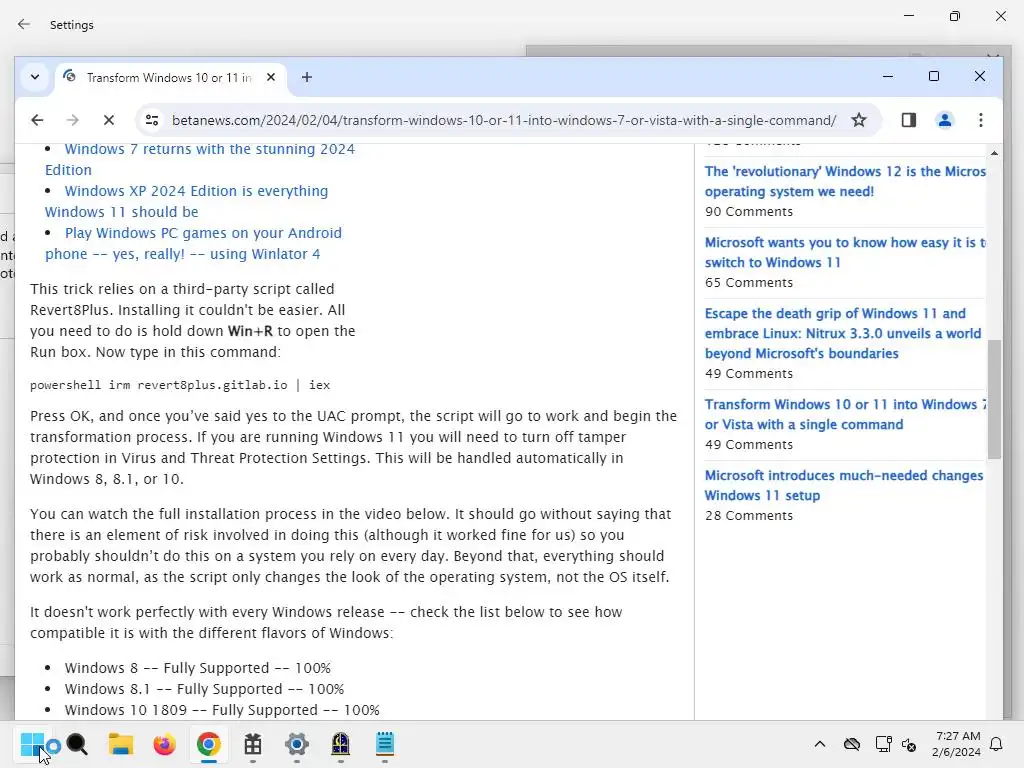
Task: Maximize the Chrome window
Action: pyautogui.click(x=934, y=76)
